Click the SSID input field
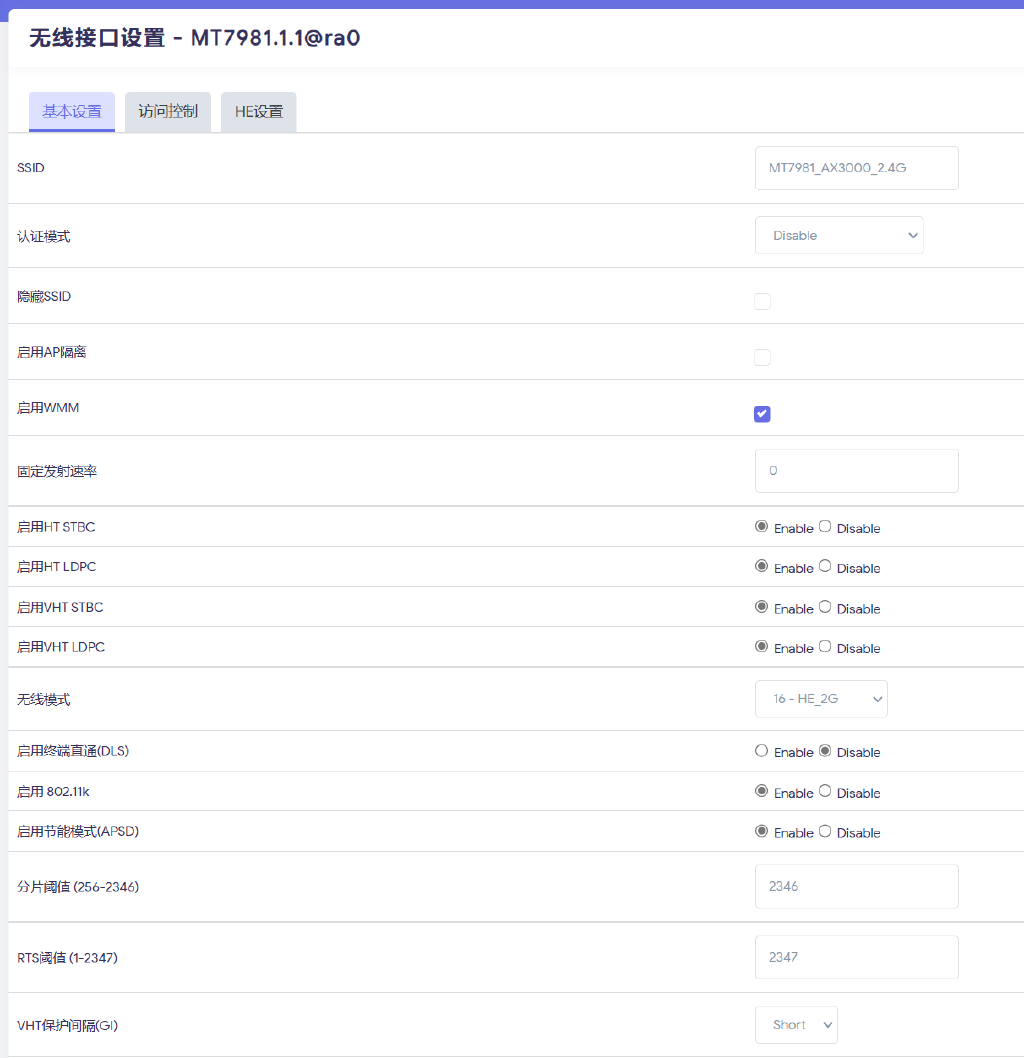The width and height of the screenshot is (1024, 1058). [x=856, y=168]
